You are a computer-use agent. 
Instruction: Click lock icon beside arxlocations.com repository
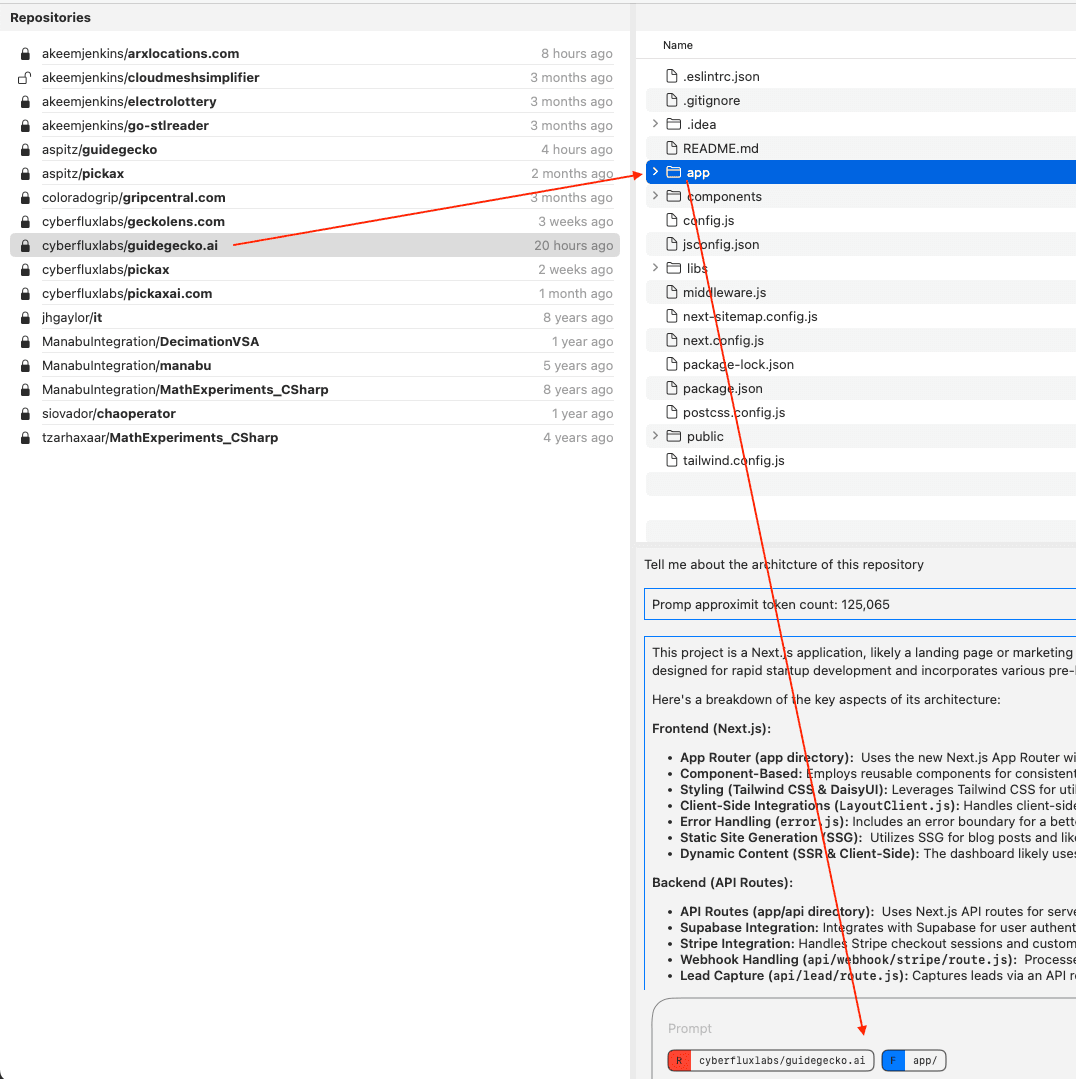point(25,54)
